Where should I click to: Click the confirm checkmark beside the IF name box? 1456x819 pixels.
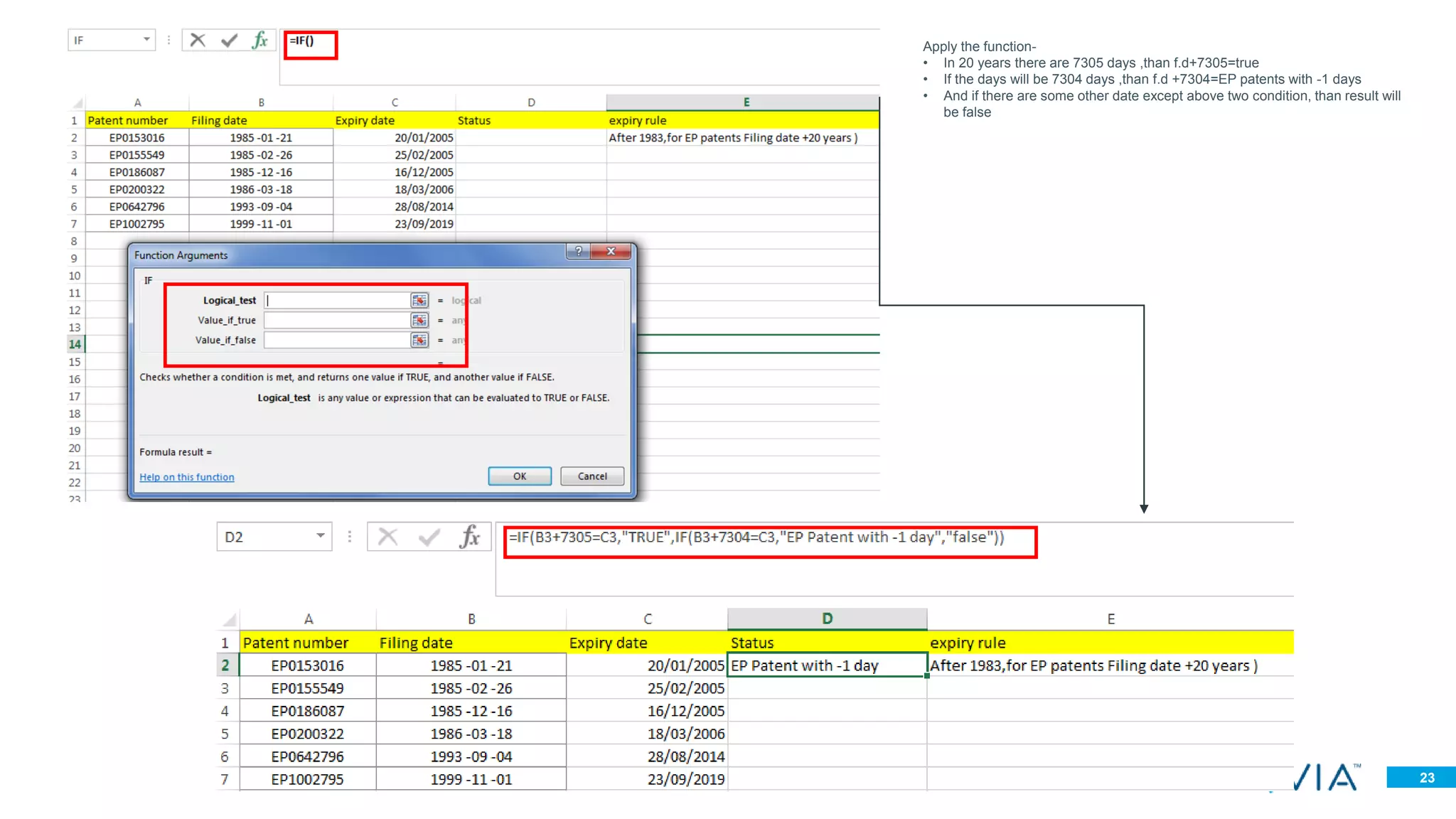click(x=229, y=41)
